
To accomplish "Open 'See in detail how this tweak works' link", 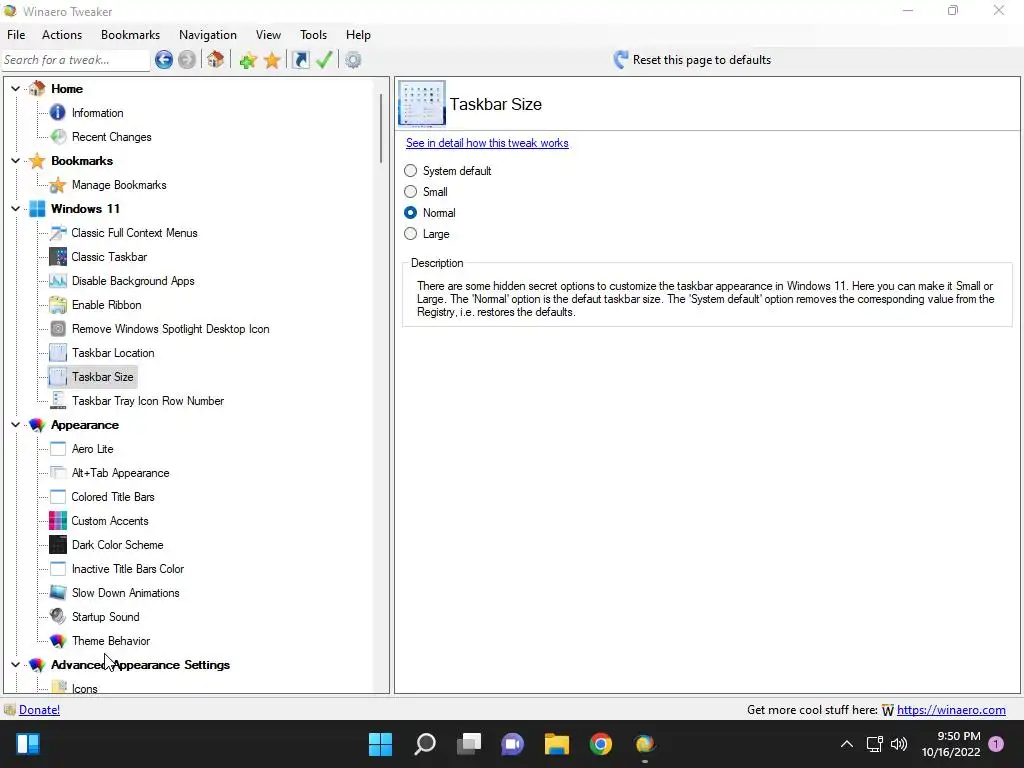I will point(487,143).
